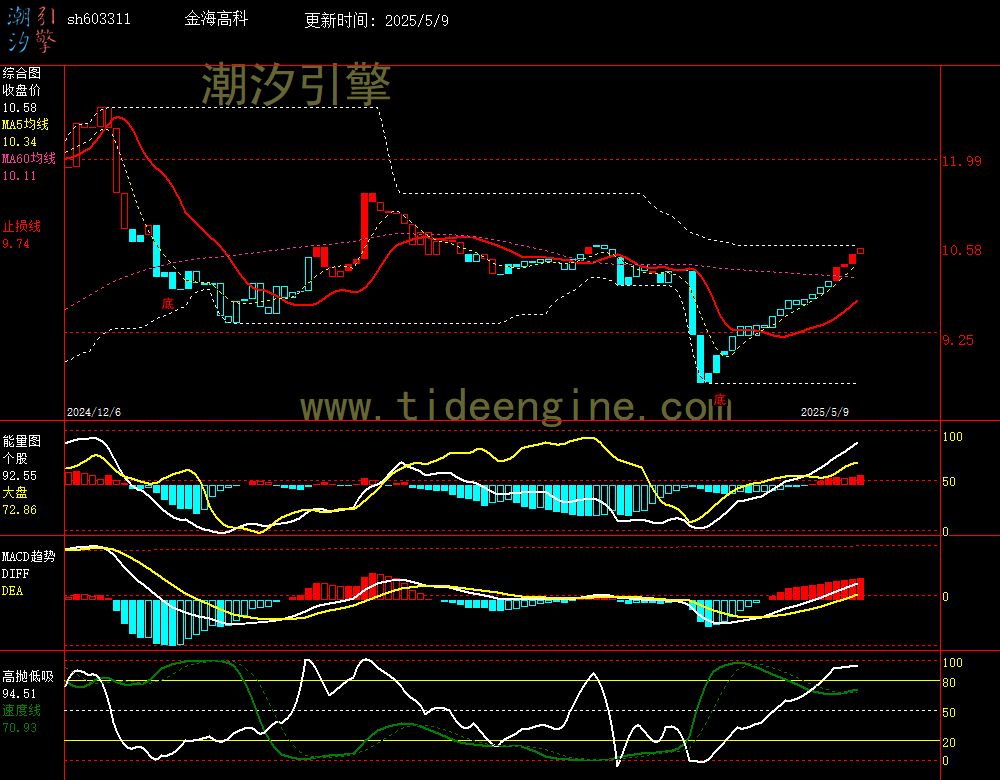Select the 能量图 panel label

click(x=22, y=441)
